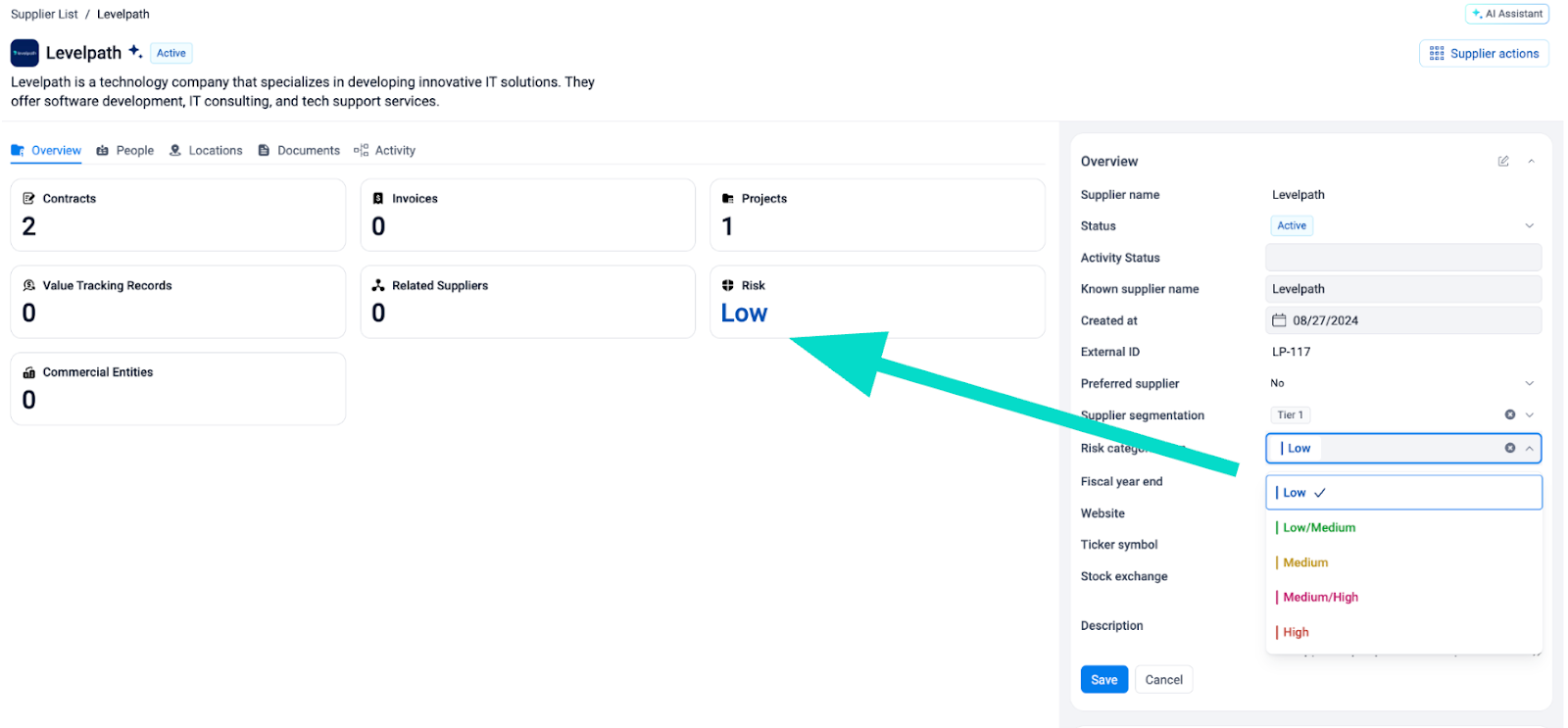
Task: Click the Save button
Action: click(x=1103, y=680)
